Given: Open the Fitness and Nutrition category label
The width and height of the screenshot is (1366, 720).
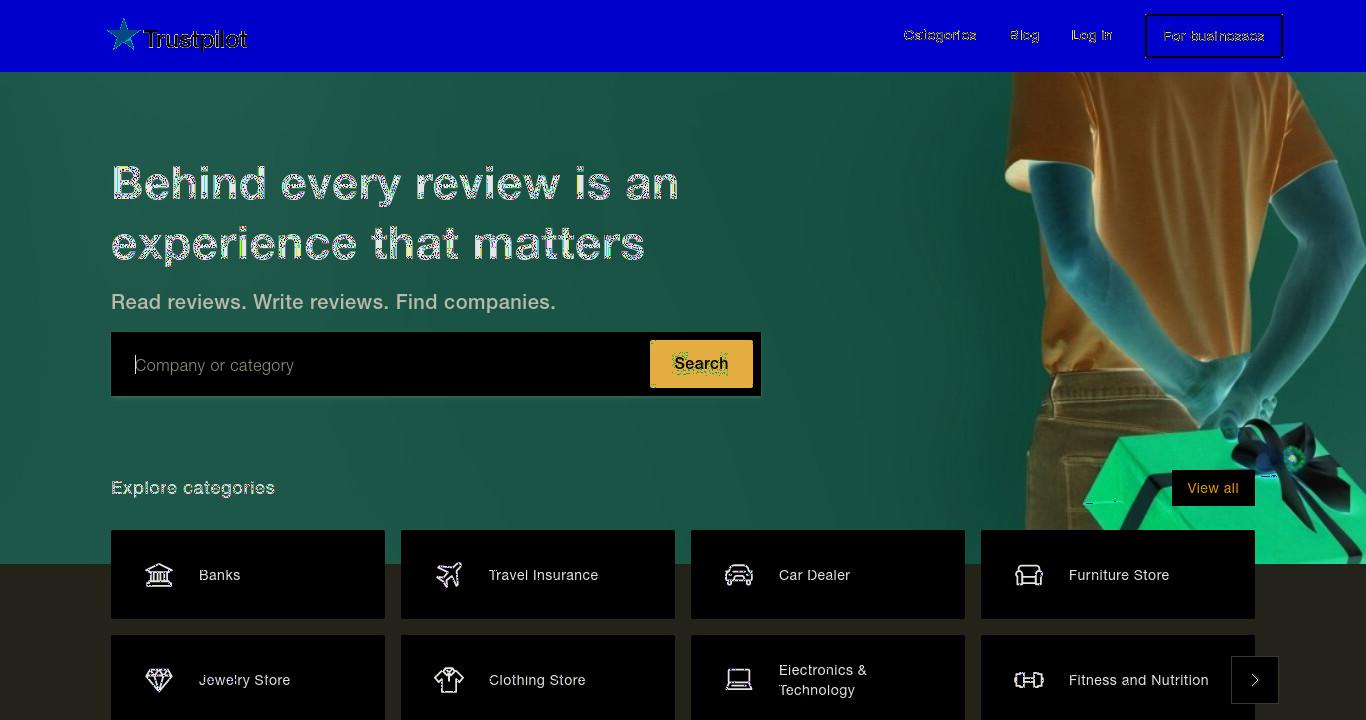Looking at the screenshot, I should 1138,680.
